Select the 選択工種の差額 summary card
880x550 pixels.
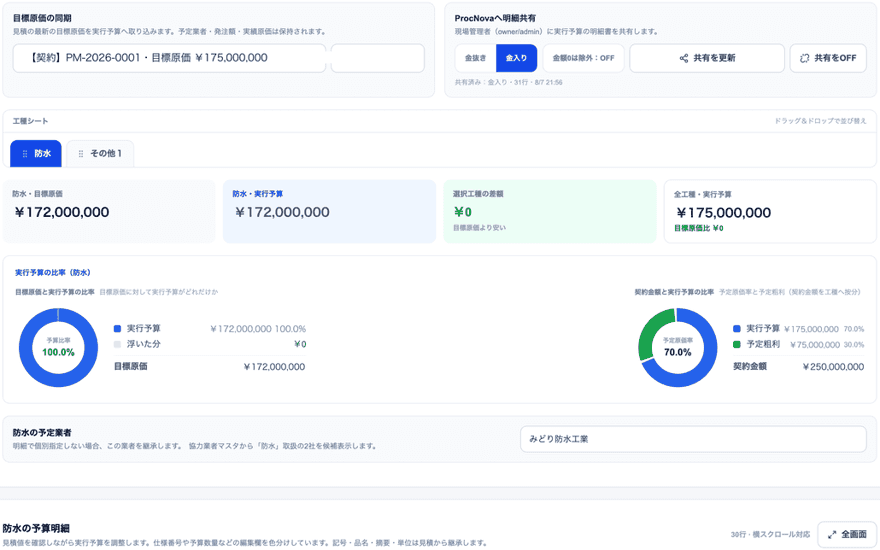pyautogui.click(x=550, y=212)
